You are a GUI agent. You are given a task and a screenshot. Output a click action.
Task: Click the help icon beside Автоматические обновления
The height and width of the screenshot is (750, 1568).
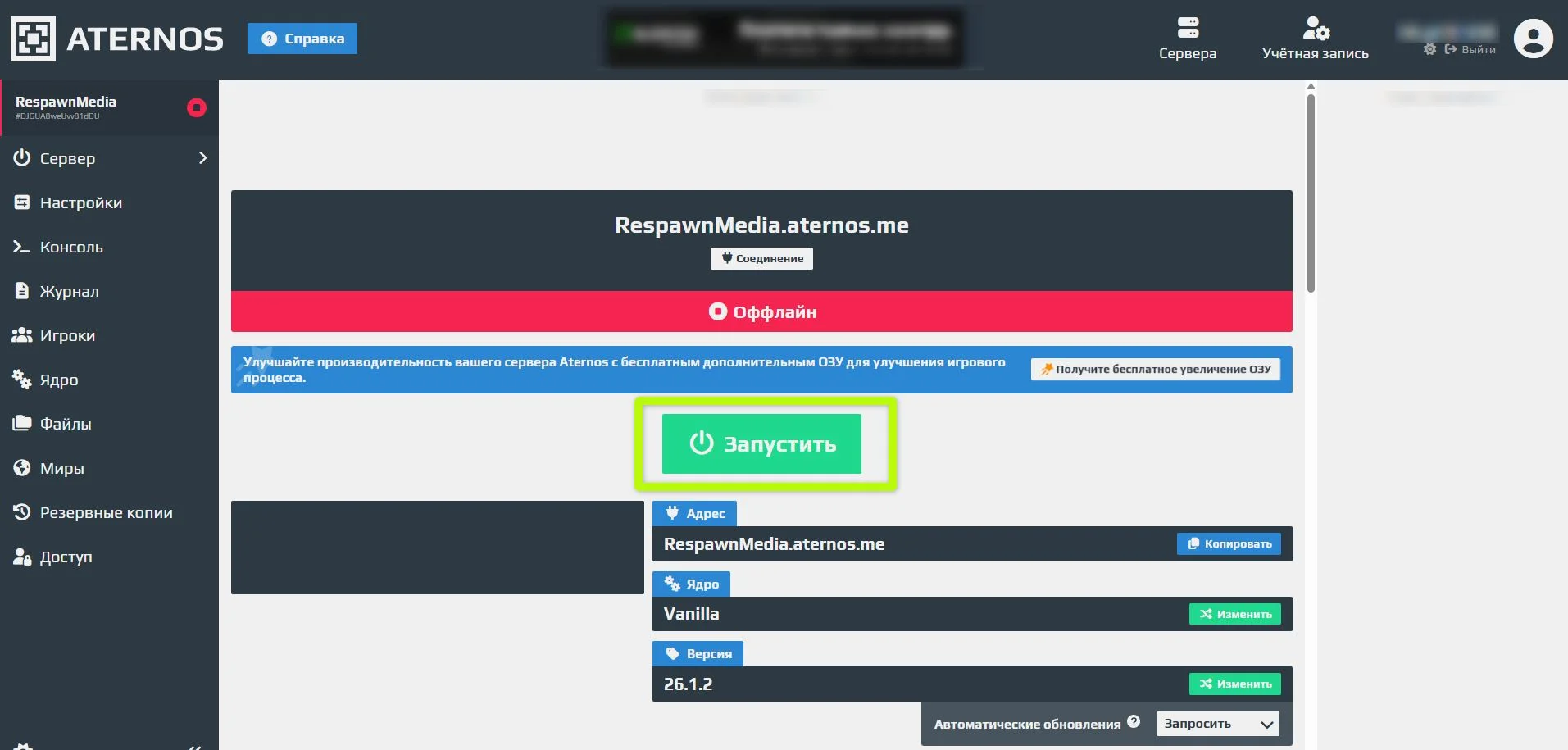pyautogui.click(x=1134, y=721)
